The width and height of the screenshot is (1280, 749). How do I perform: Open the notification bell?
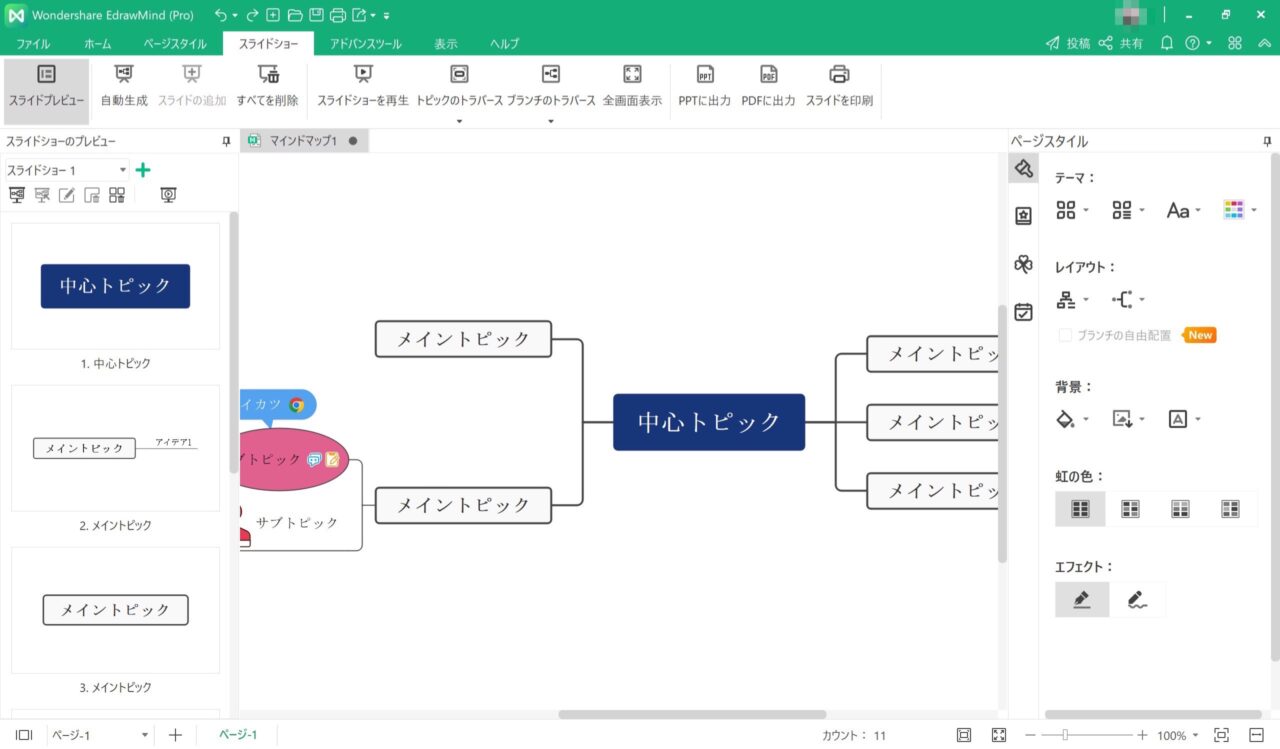1167,43
